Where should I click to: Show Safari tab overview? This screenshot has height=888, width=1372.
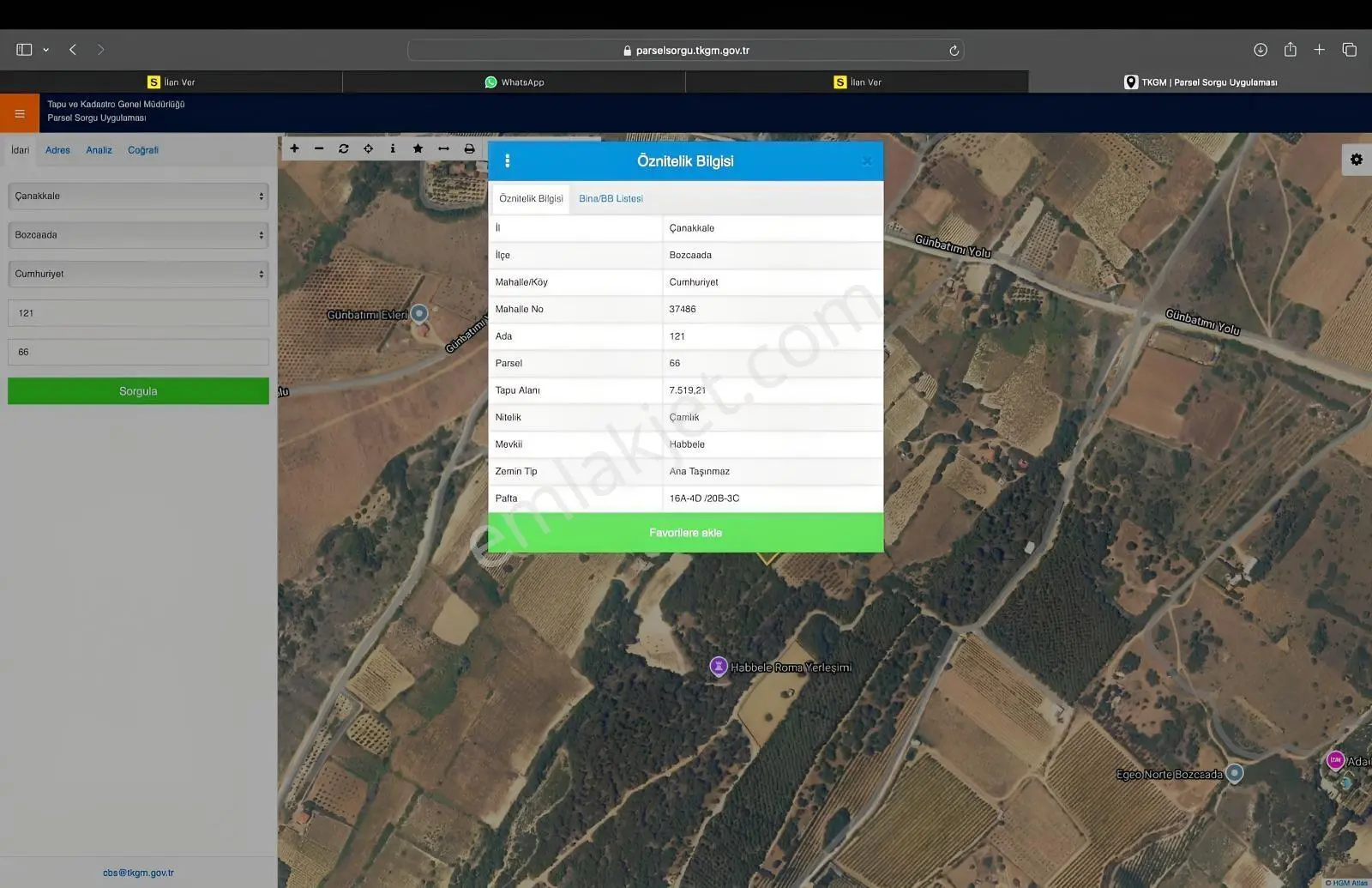point(1349,50)
